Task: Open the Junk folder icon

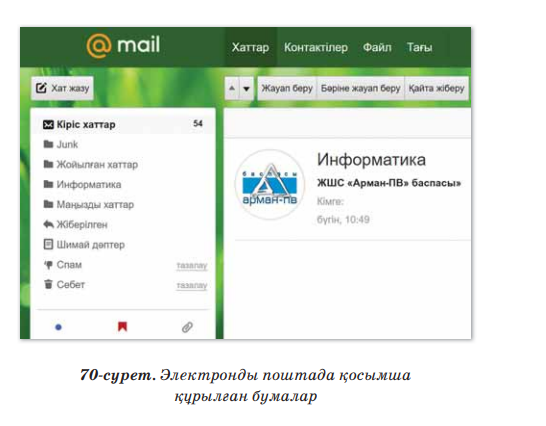Action: click(x=48, y=144)
